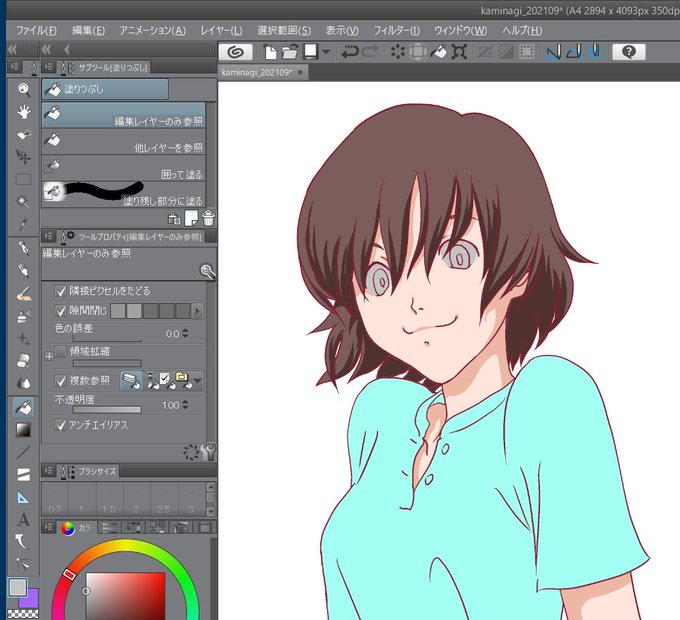Select the Auto select magic wand tool

23,201
